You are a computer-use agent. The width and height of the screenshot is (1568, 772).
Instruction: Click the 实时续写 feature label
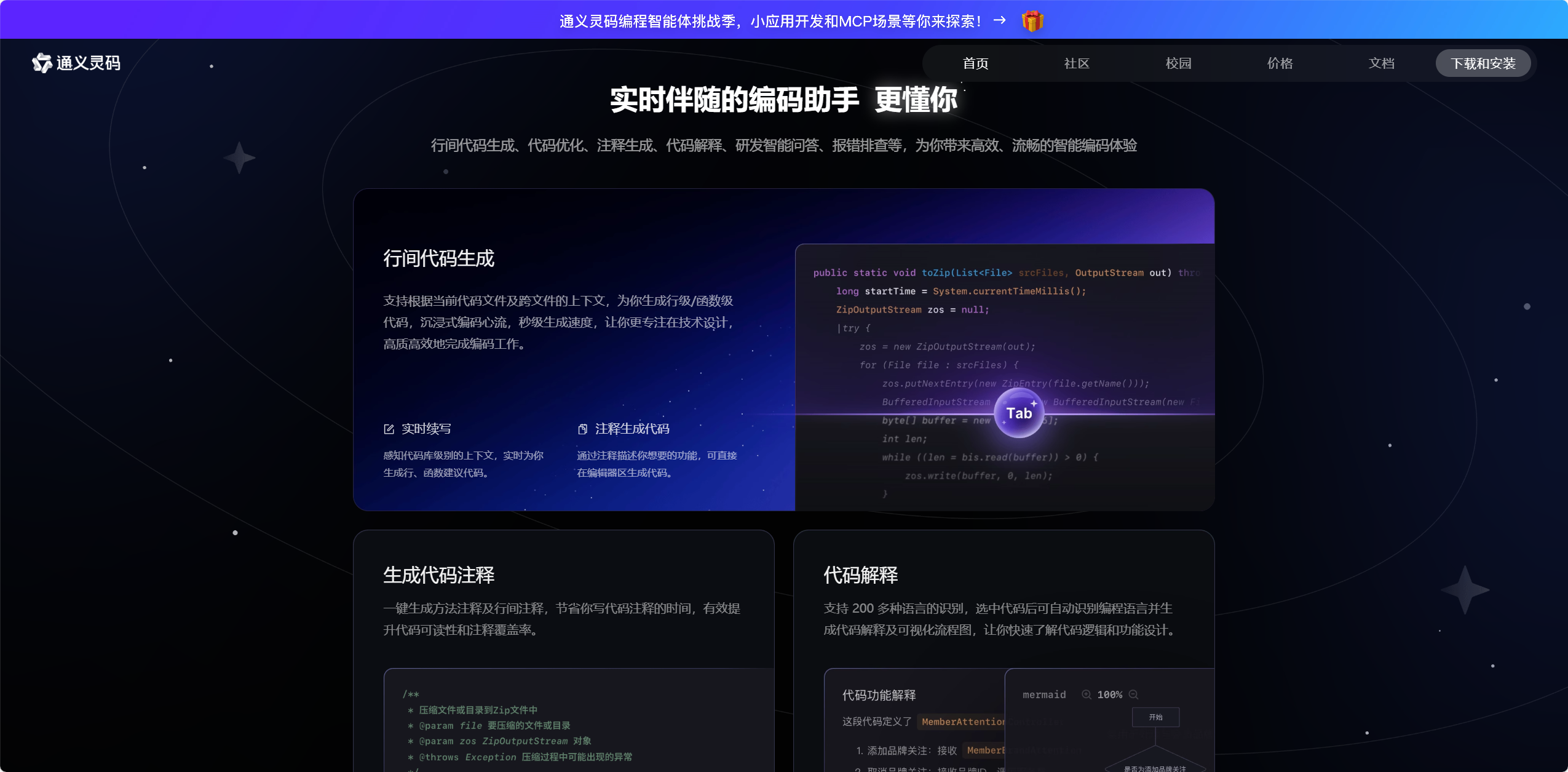point(426,429)
